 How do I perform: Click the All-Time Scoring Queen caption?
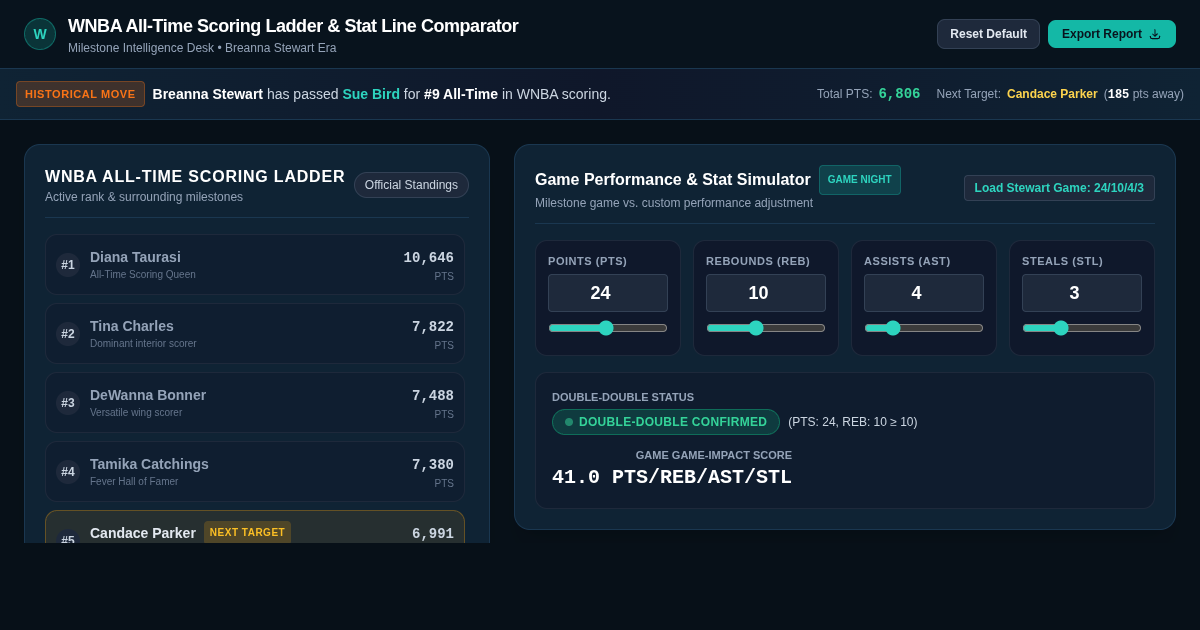tap(143, 275)
